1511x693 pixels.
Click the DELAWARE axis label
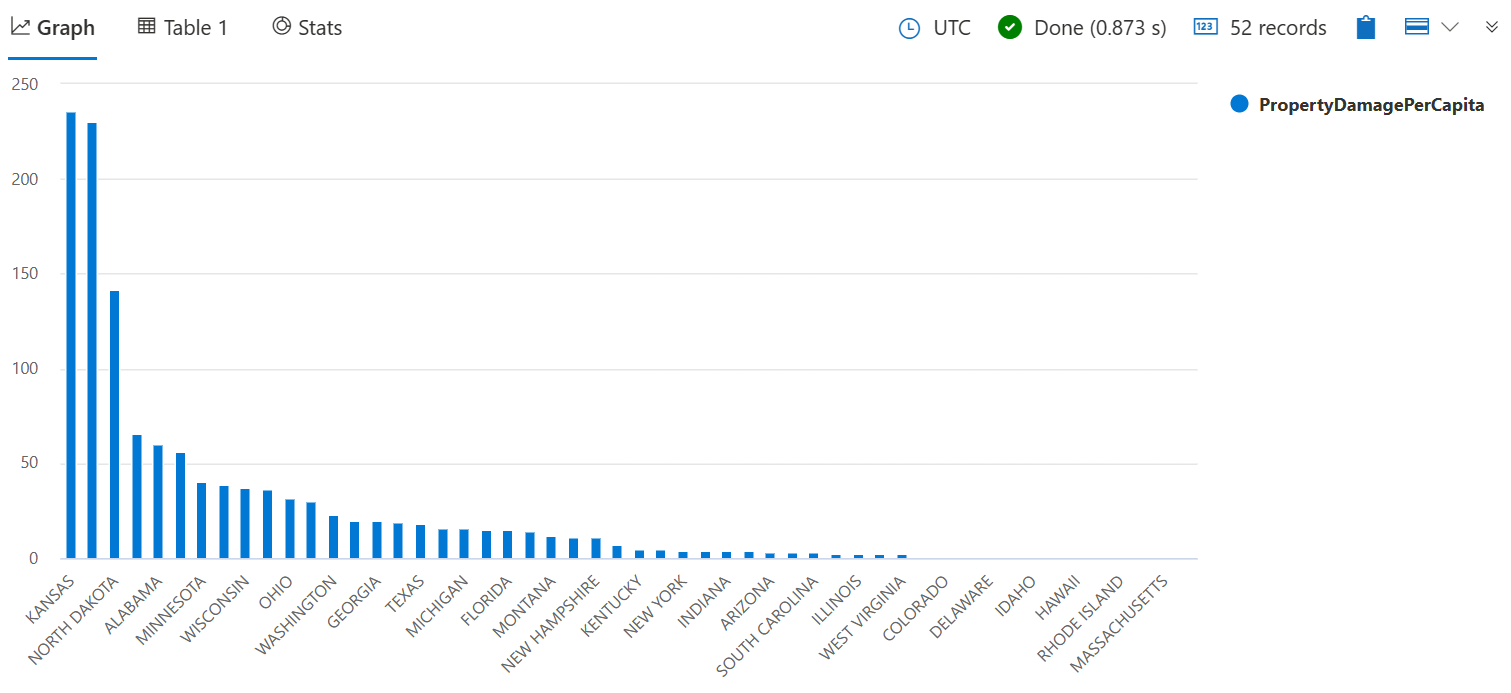point(963,606)
